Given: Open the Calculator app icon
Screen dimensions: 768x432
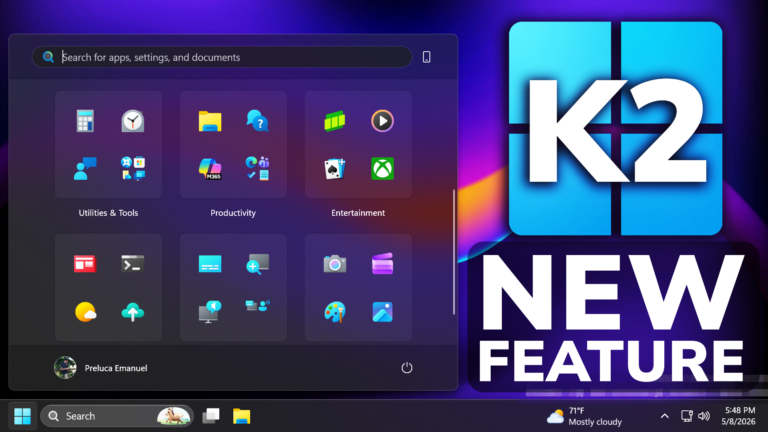Looking at the screenshot, I should click(85, 121).
